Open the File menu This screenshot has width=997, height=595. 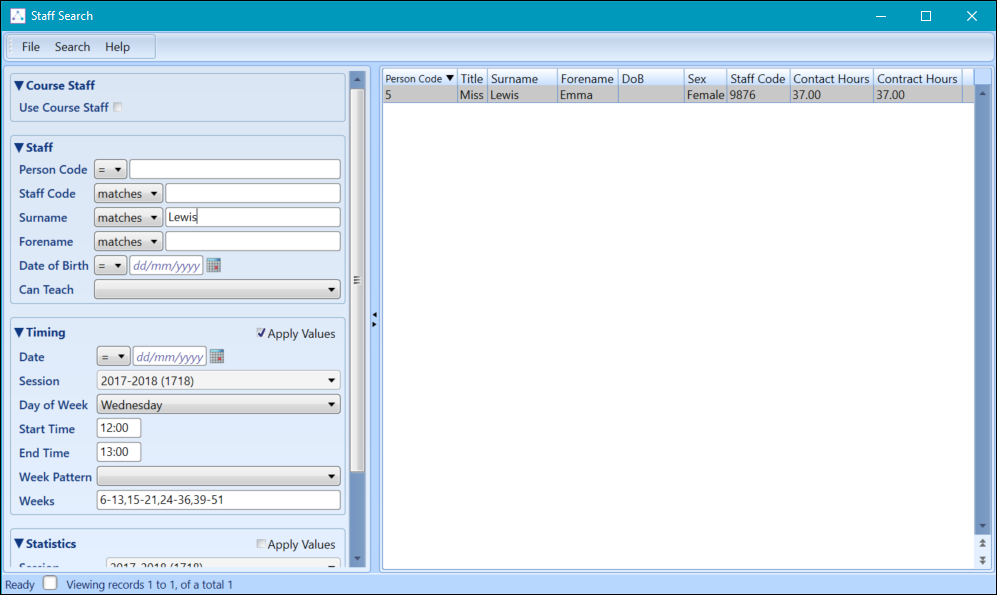[31, 47]
